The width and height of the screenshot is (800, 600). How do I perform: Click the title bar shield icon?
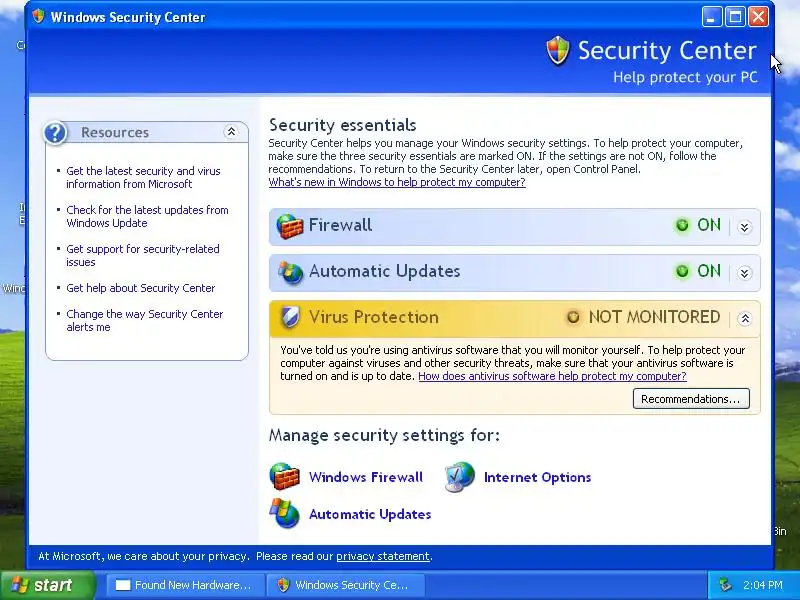[38, 17]
